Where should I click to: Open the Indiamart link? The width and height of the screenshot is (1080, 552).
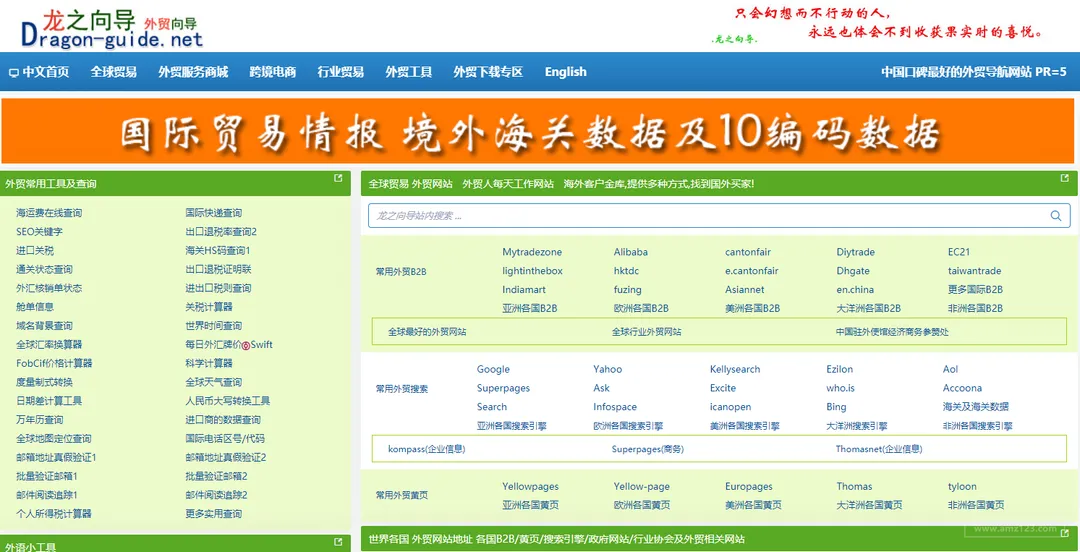click(523, 289)
